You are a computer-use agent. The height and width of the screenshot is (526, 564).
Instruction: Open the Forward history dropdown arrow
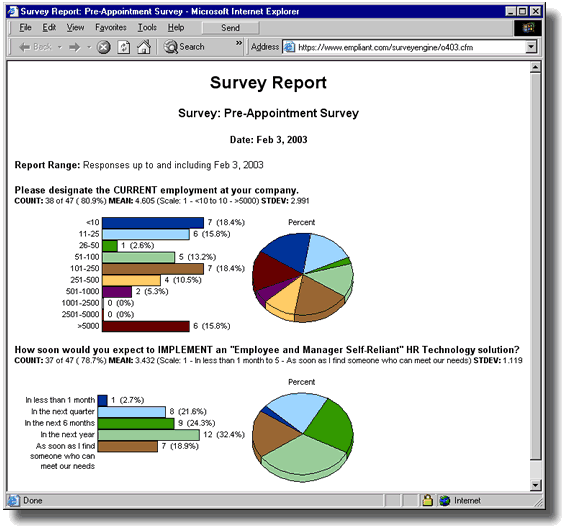tap(89, 47)
